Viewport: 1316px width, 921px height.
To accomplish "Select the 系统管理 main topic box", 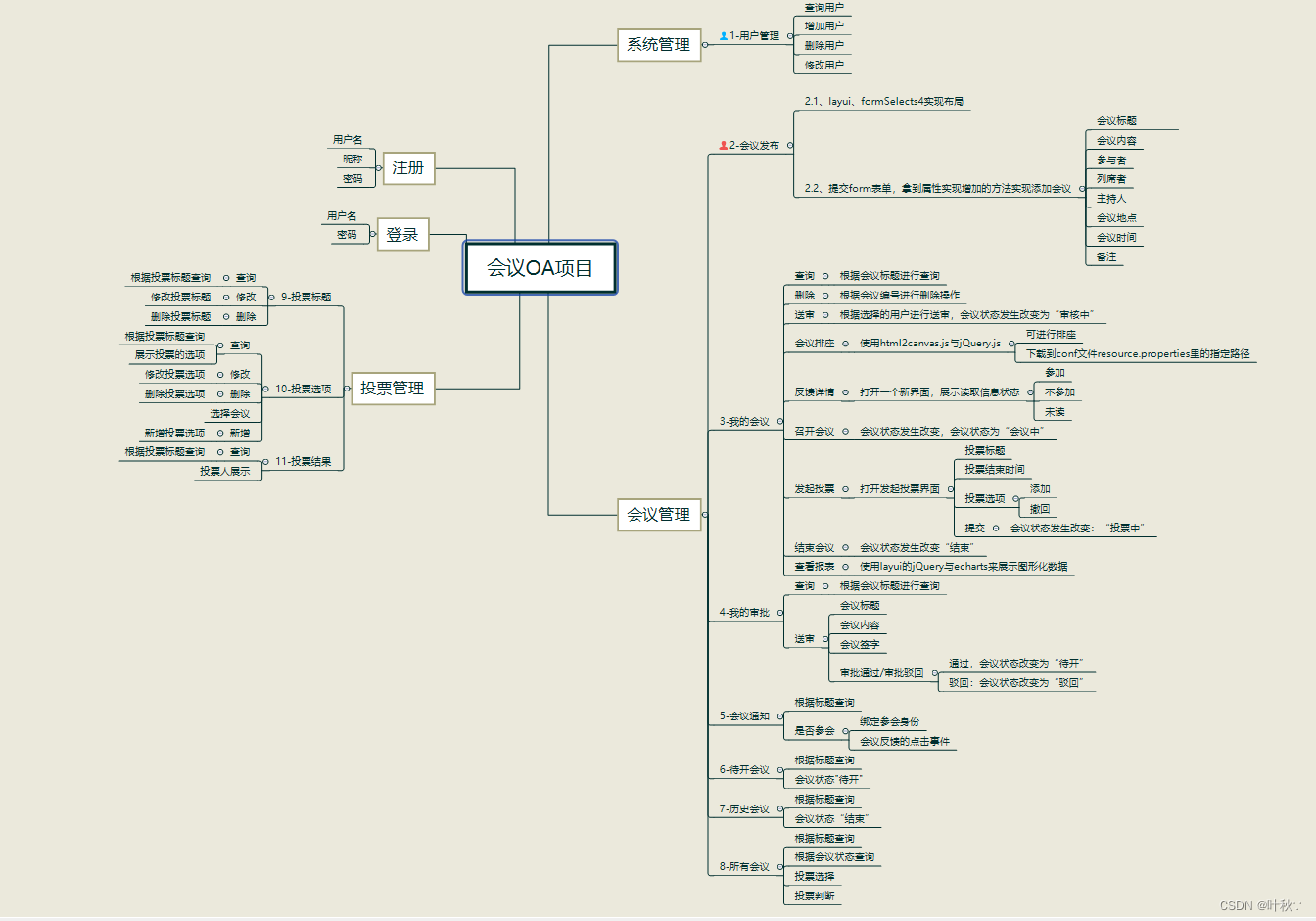I will [x=659, y=45].
